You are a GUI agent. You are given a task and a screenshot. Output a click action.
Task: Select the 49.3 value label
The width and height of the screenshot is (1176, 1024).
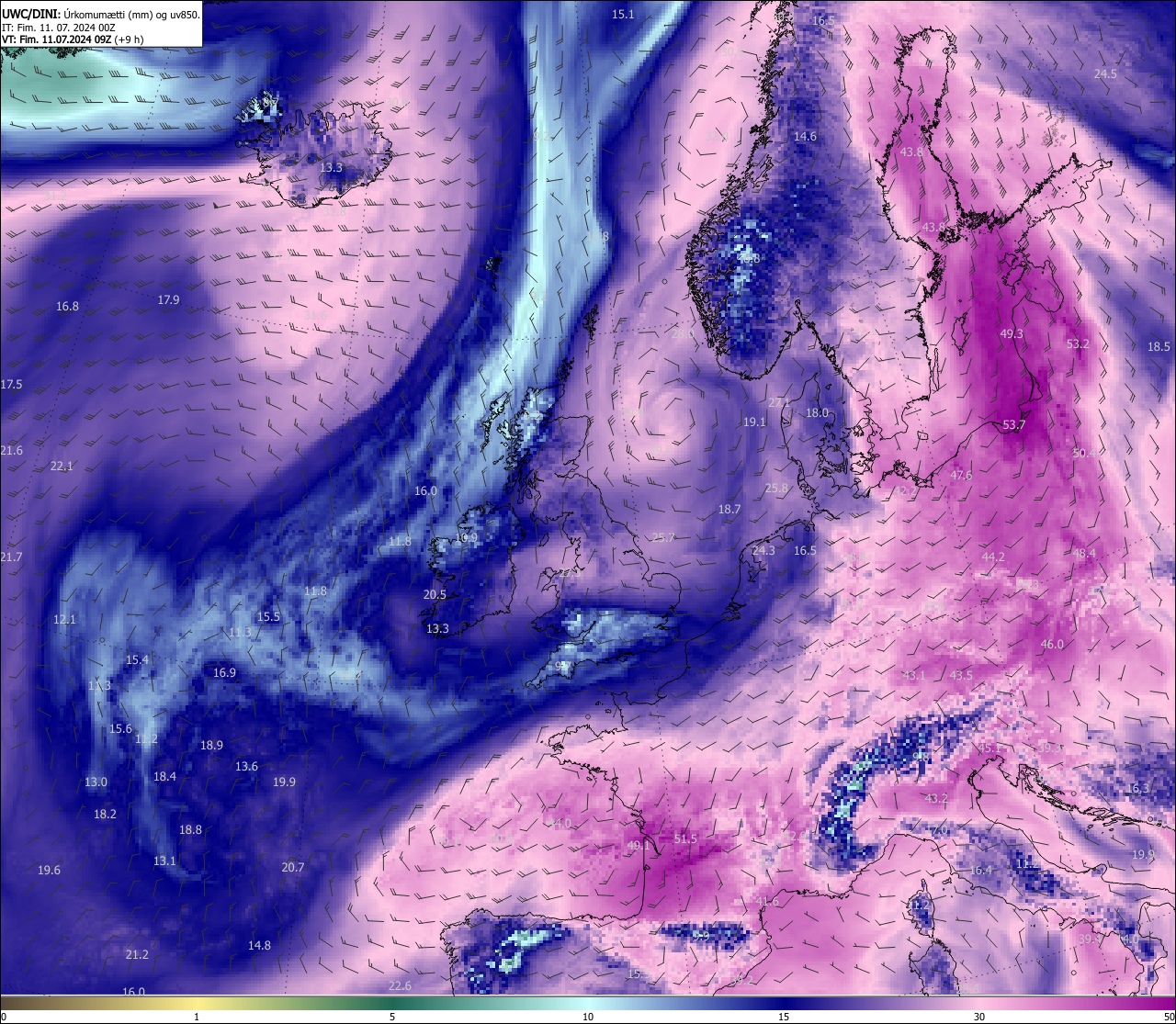pos(1011,333)
